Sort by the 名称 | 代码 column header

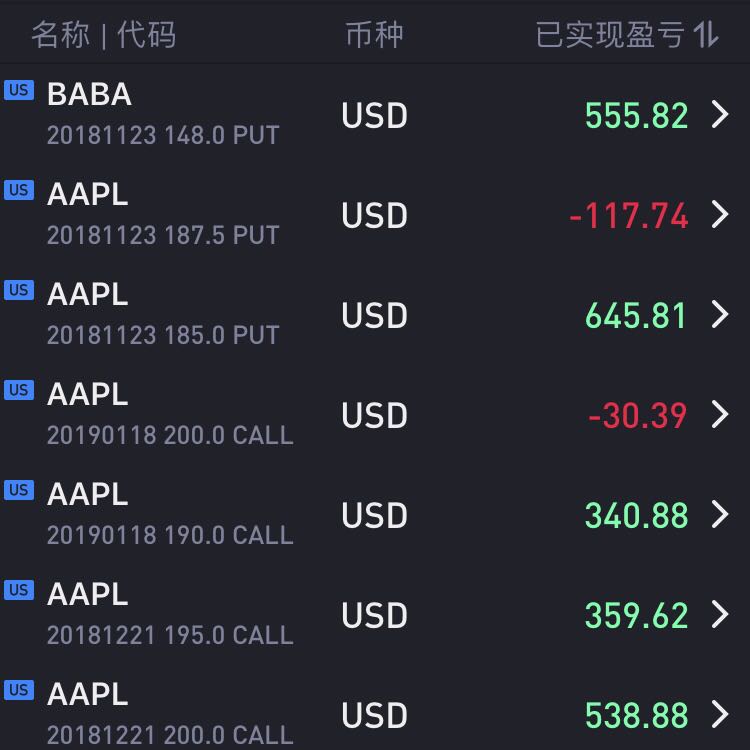click(x=104, y=35)
